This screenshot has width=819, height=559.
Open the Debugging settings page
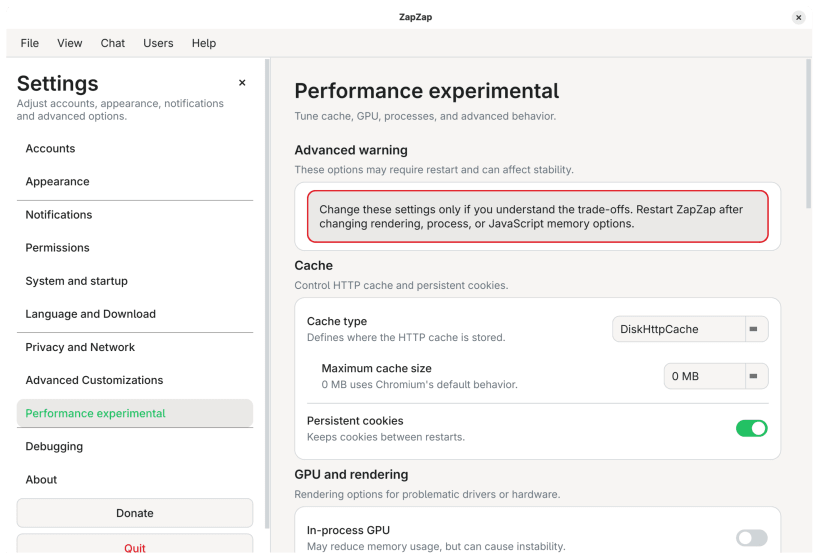click(x=135, y=447)
